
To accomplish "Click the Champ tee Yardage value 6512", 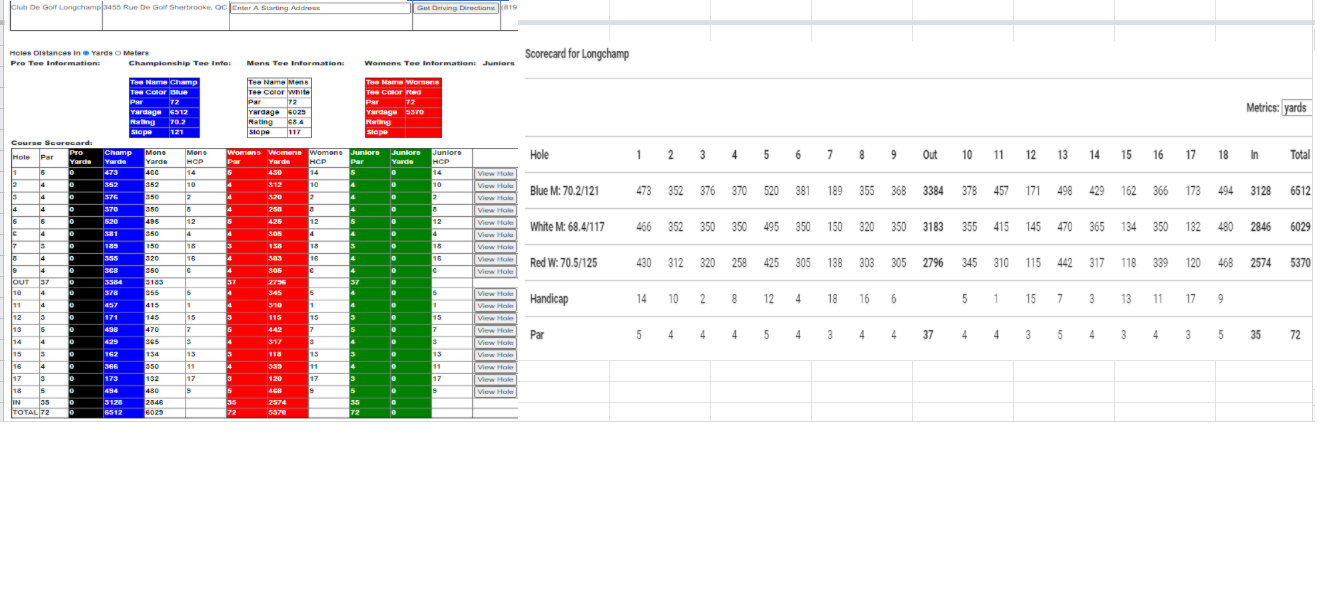I will [x=184, y=112].
